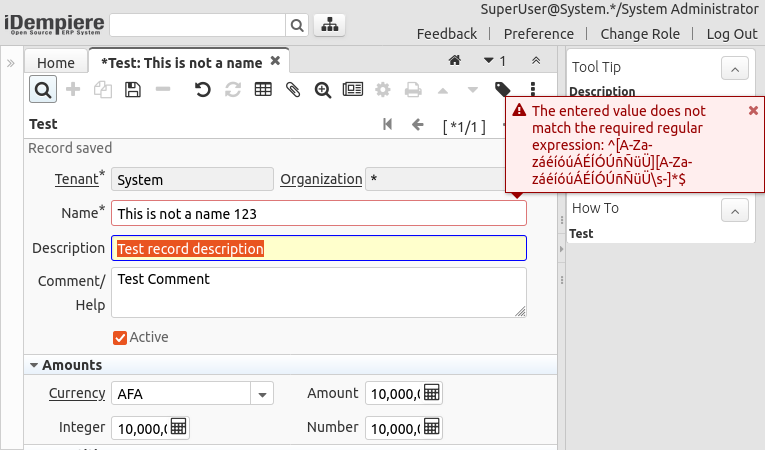Toggle grid view in toolbar
Image resolution: width=765 pixels, height=450 pixels.
tap(262, 90)
